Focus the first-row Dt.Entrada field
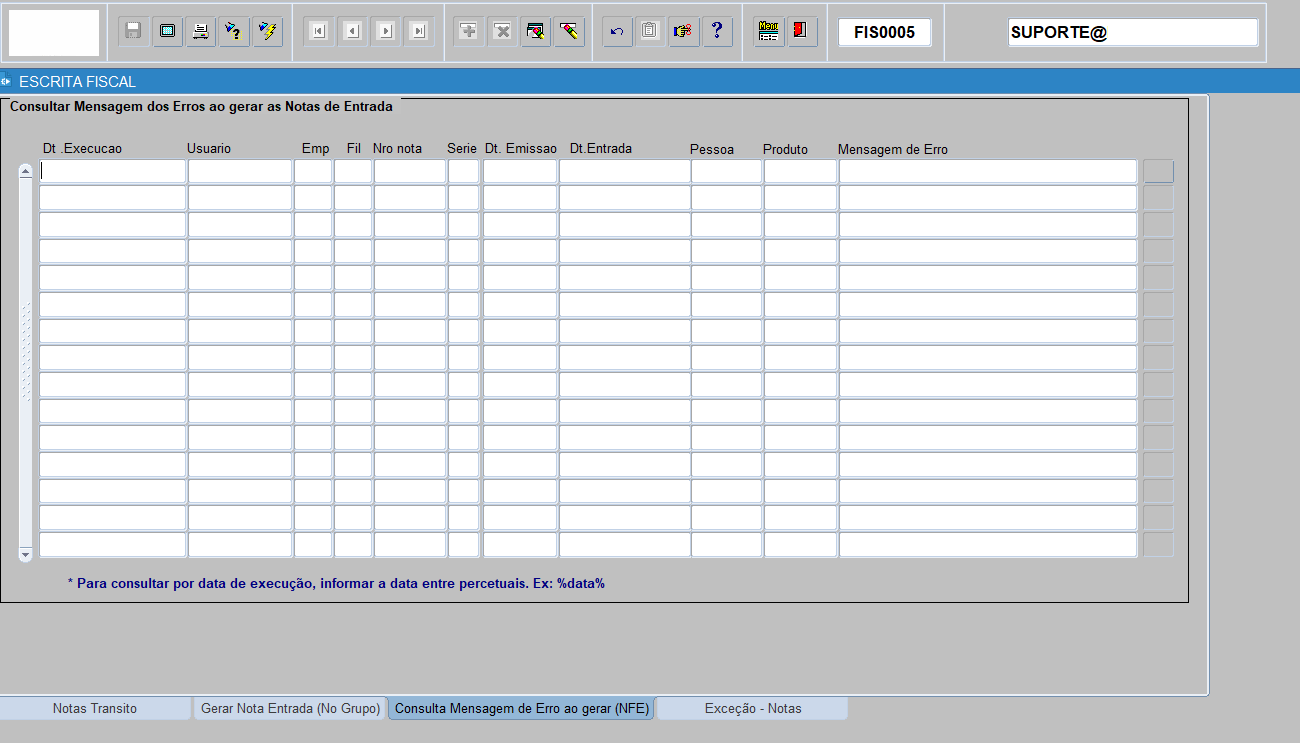1300x743 pixels. (x=625, y=171)
